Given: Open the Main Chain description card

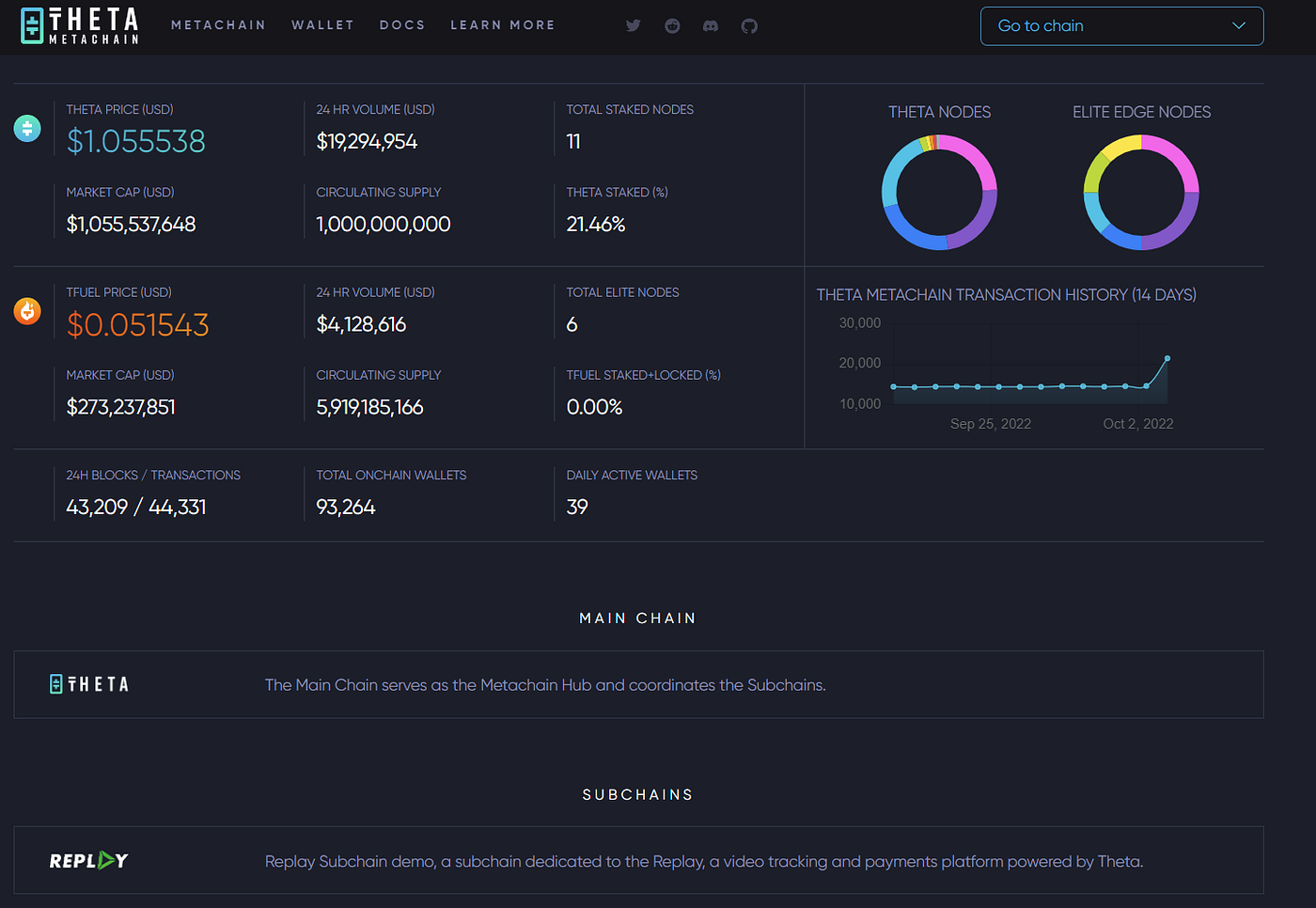Looking at the screenshot, I should pos(638,684).
